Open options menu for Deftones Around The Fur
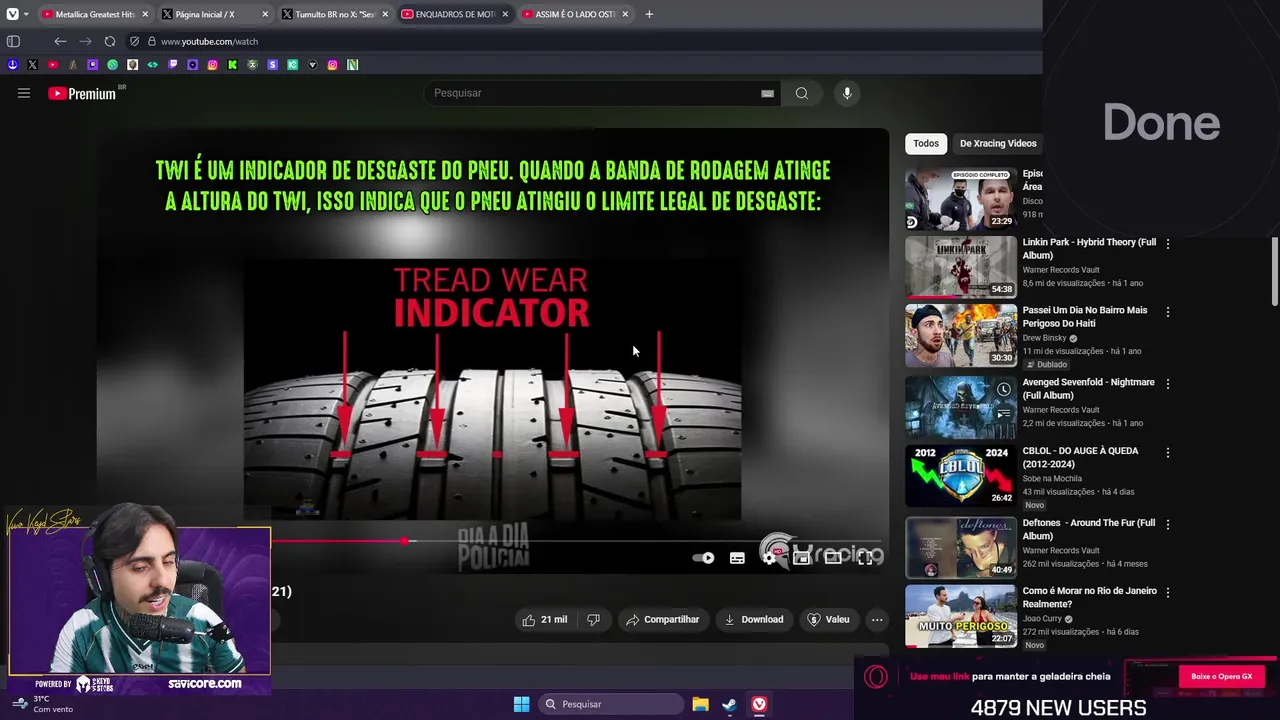1280x720 pixels. click(x=1167, y=524)
